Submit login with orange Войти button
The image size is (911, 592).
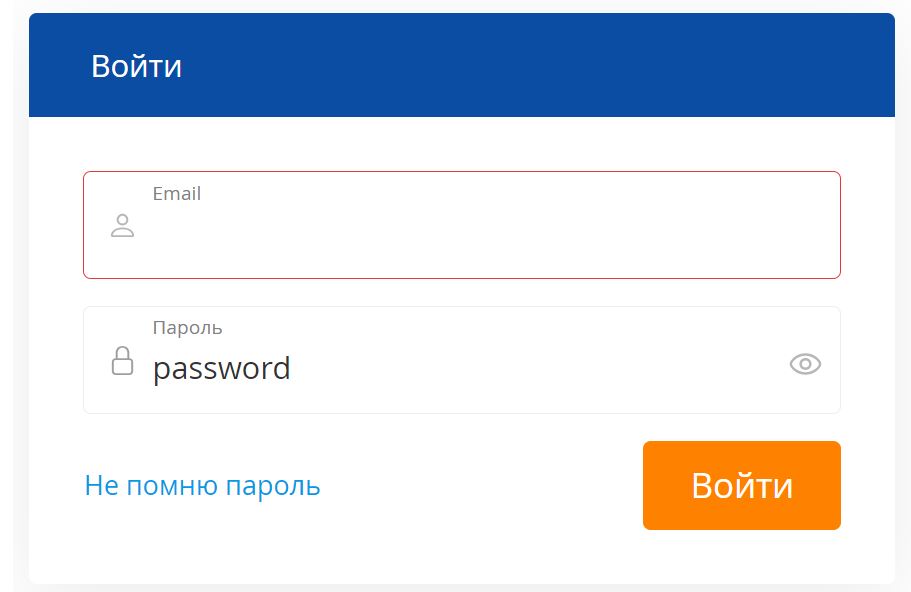click(741, 485)
